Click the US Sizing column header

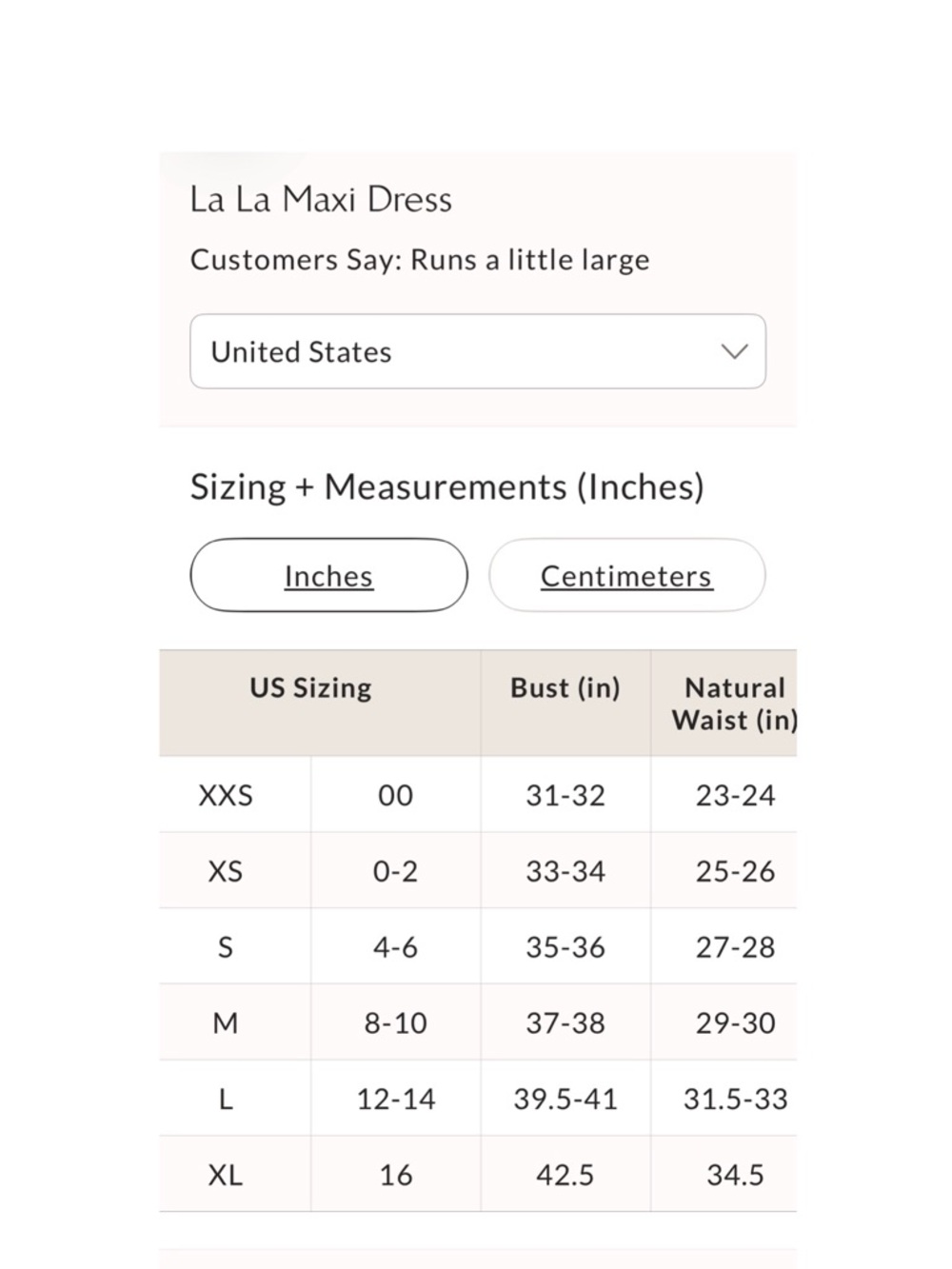(x=310, y=687)
